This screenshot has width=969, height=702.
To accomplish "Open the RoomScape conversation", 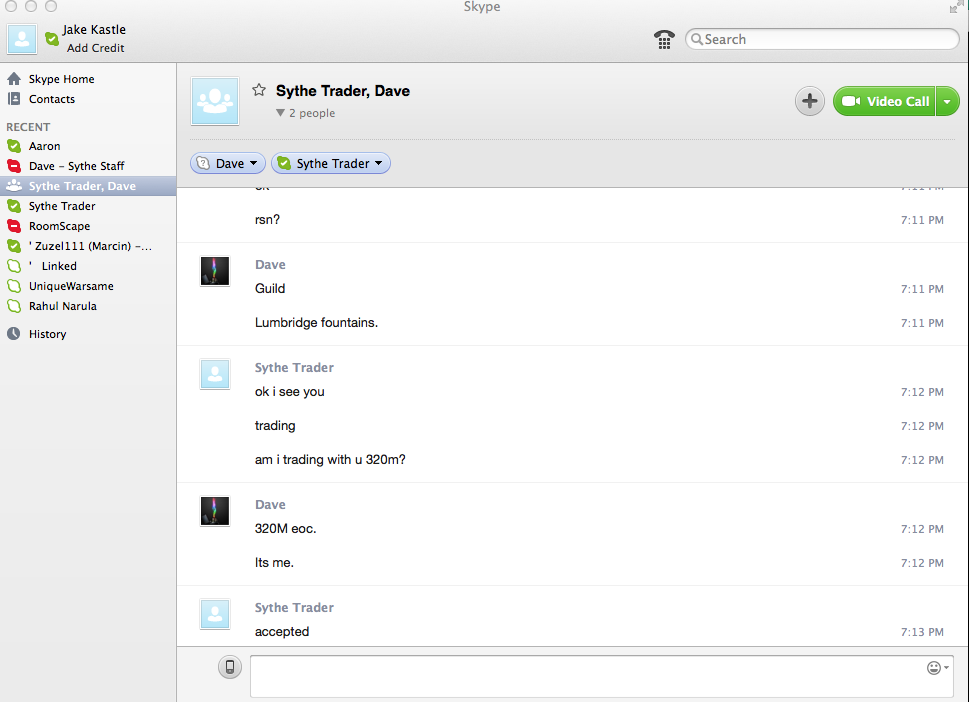I will 88,226.
